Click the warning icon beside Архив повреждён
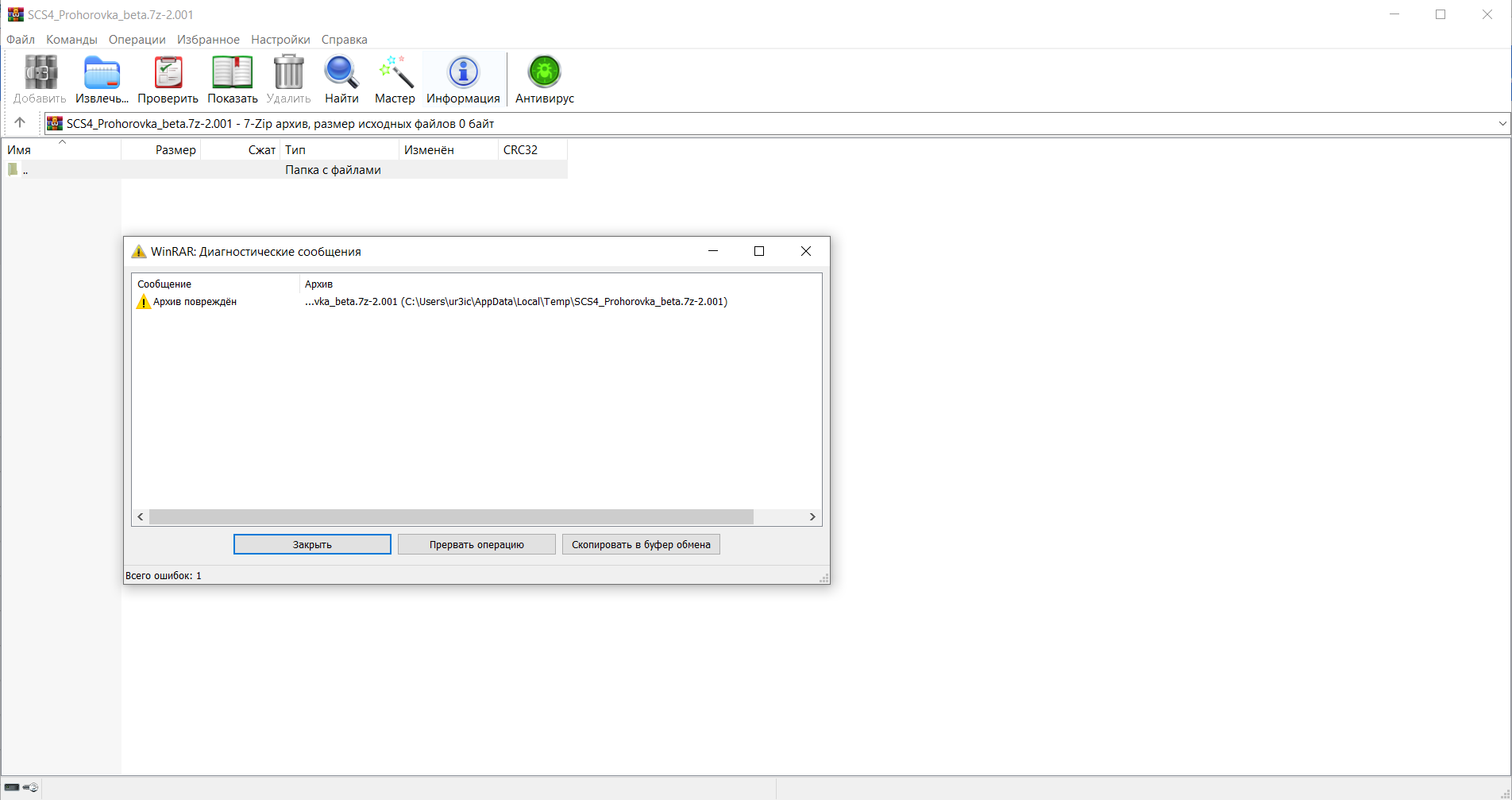The height and width of the screenshot is (800, 1512). coord(144,302)
